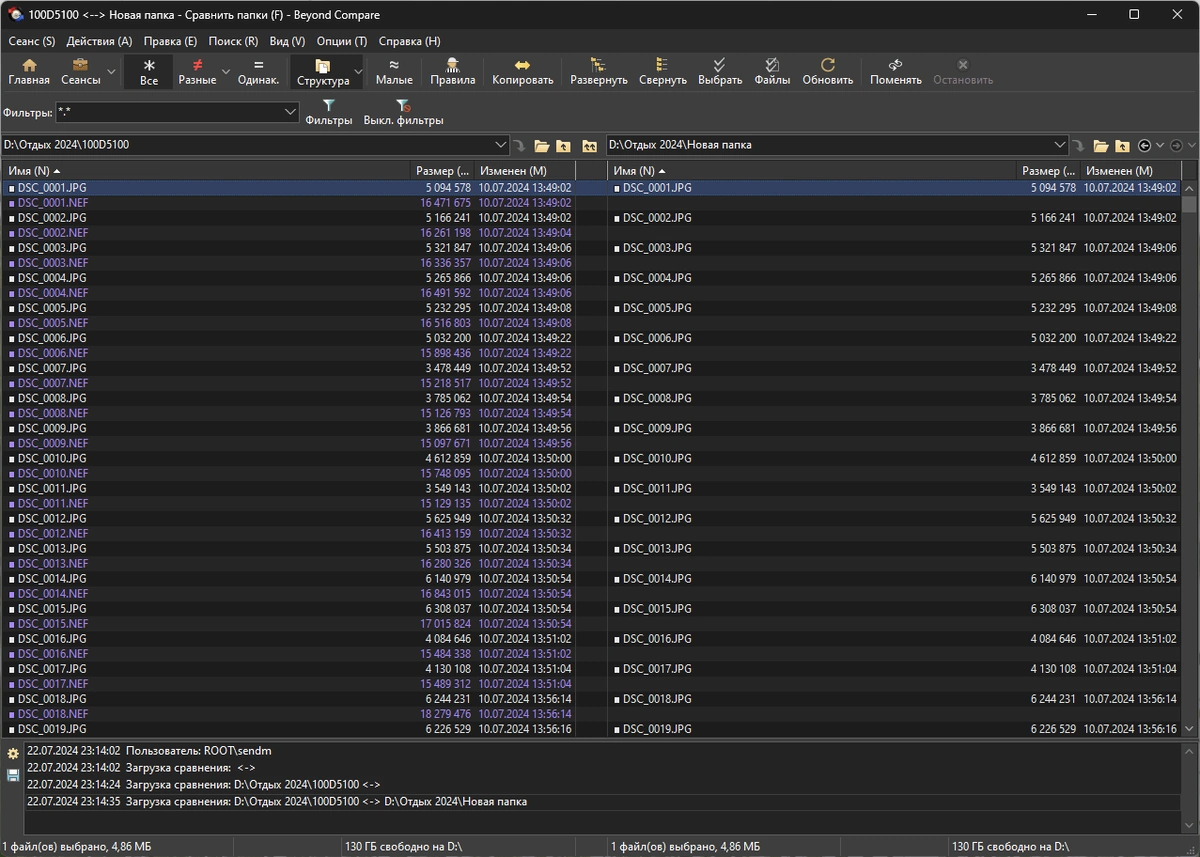Open the Правка (E) menu
The width and height of the screenshot is (1200, 857).
(170, 41)
